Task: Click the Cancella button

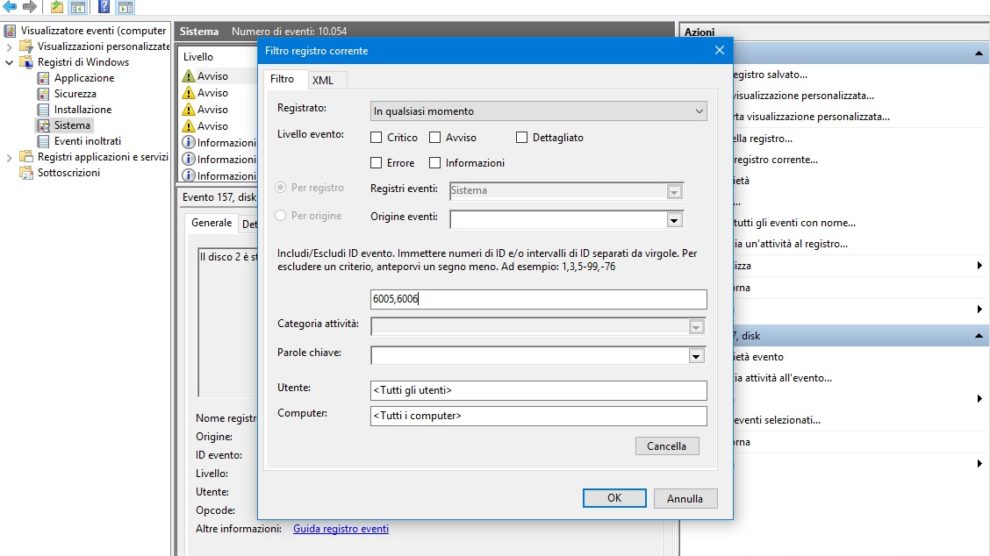Action: (666, 446)
